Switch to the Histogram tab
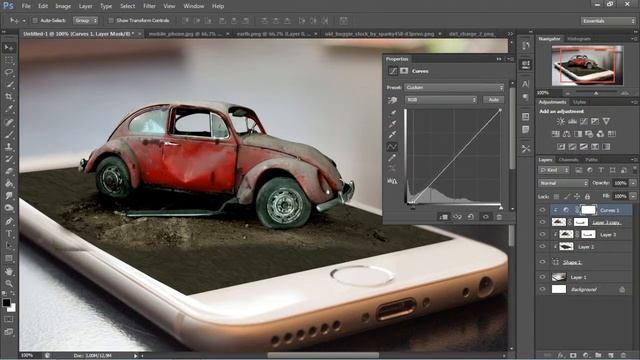Viewport: 640px width, 360px height. click(579, 39)
